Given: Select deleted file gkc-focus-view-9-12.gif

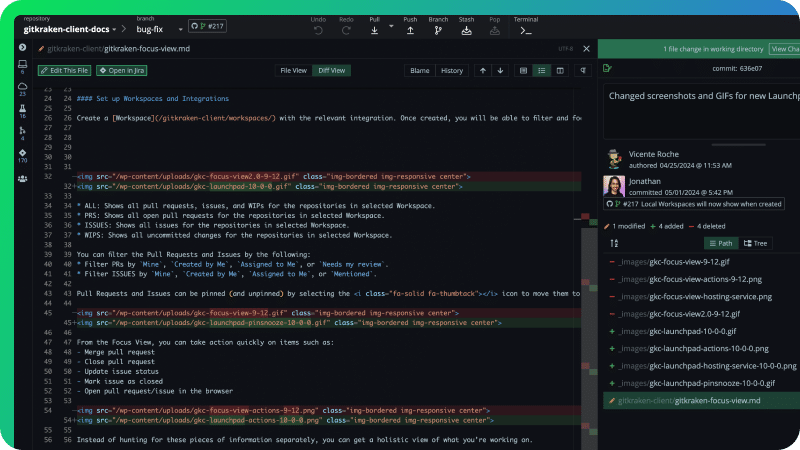Looking at the screenshot, I should point(702,262).
